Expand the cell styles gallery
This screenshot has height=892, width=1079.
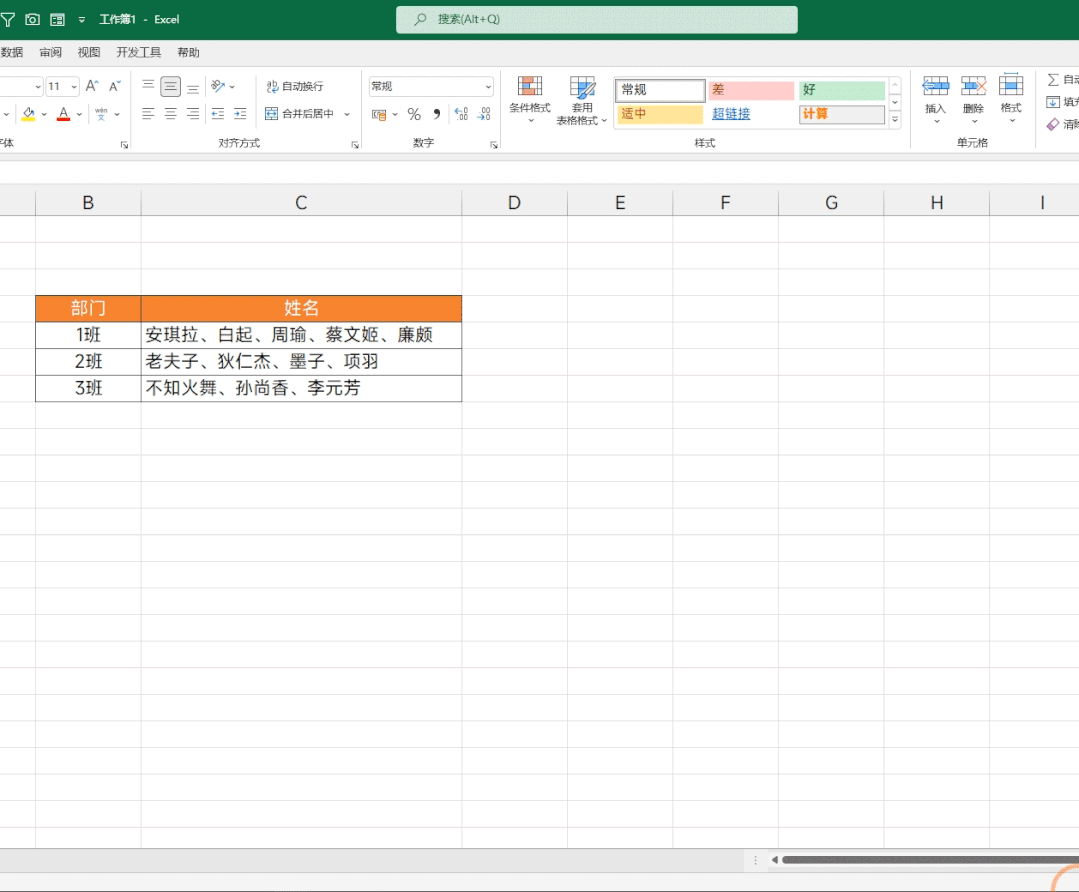(895, 120)
